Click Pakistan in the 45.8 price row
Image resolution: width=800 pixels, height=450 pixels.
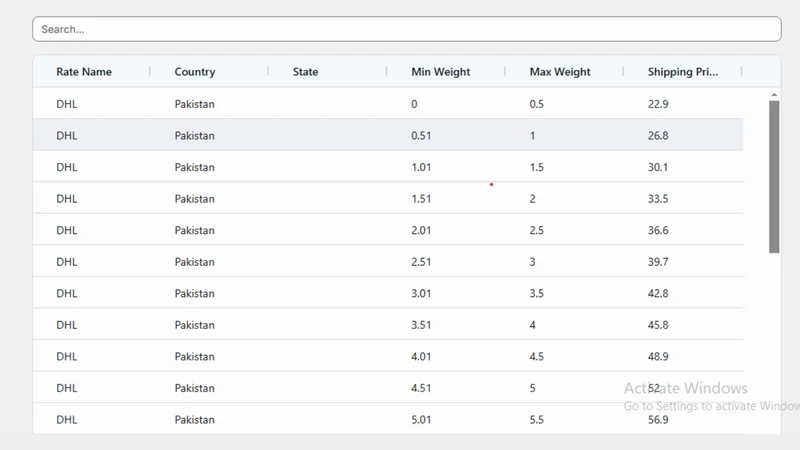click(x=194, y=325)
